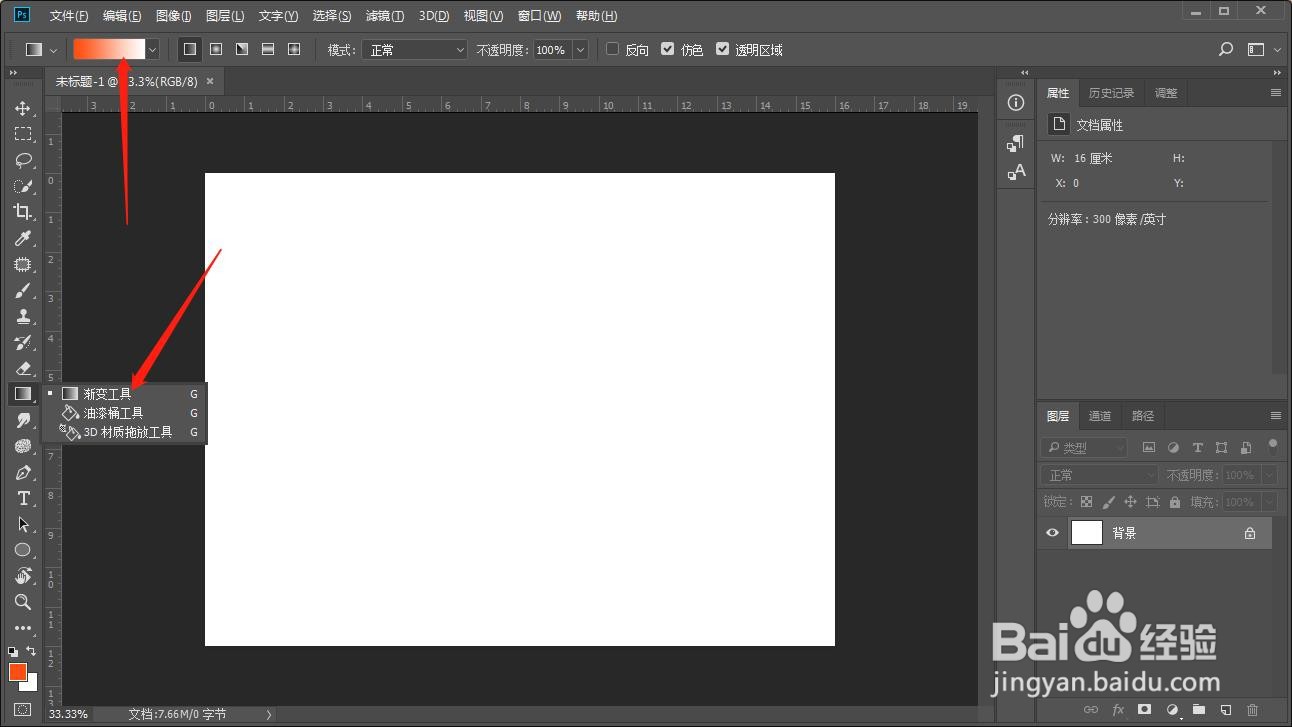Image resolution: width=1292 pixels, height=727 pixels.
Task: Select the Hand tool
Action: [23, 576]
